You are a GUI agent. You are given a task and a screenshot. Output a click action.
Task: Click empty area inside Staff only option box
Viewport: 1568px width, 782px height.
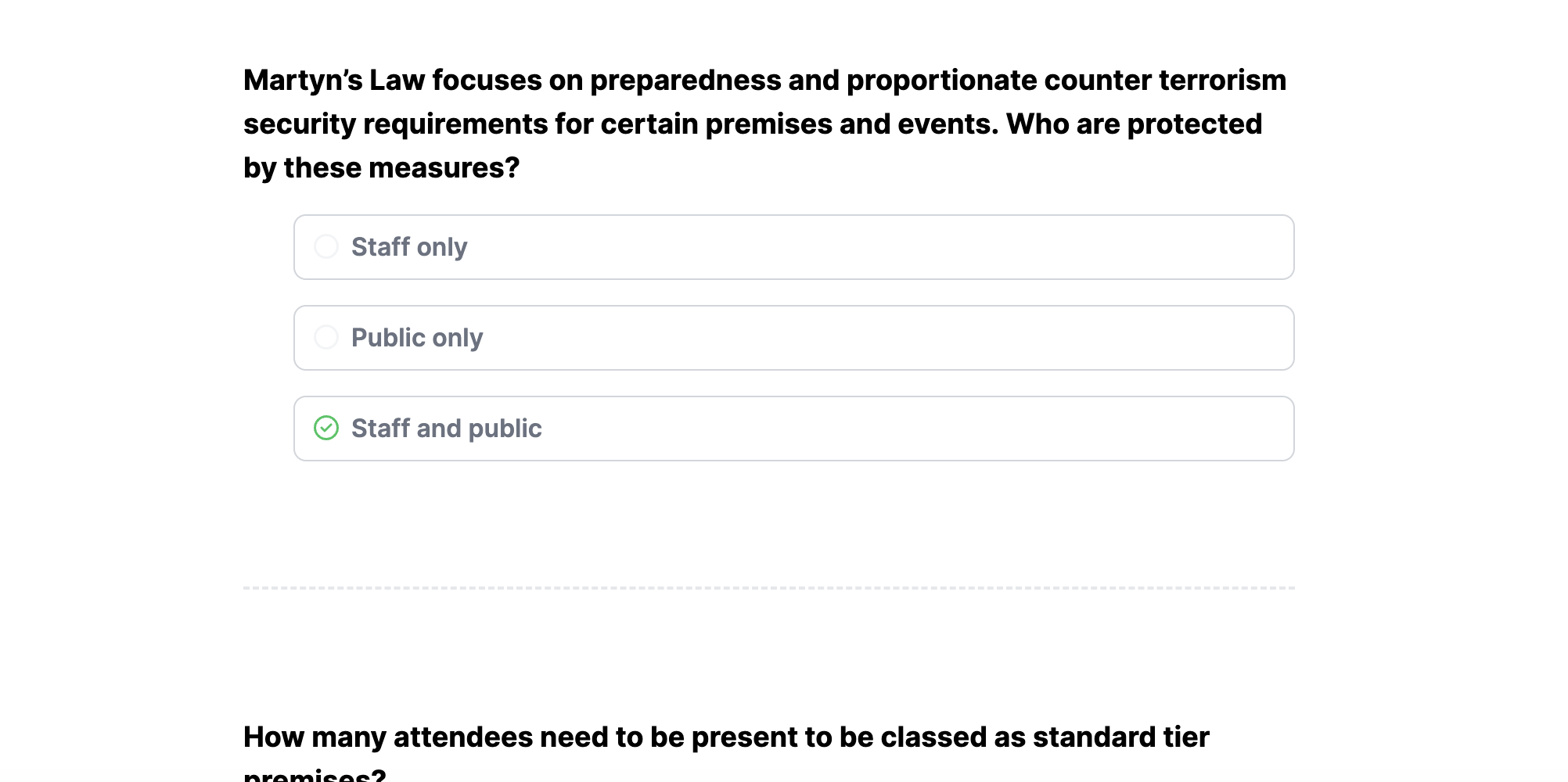coord(861,247)
